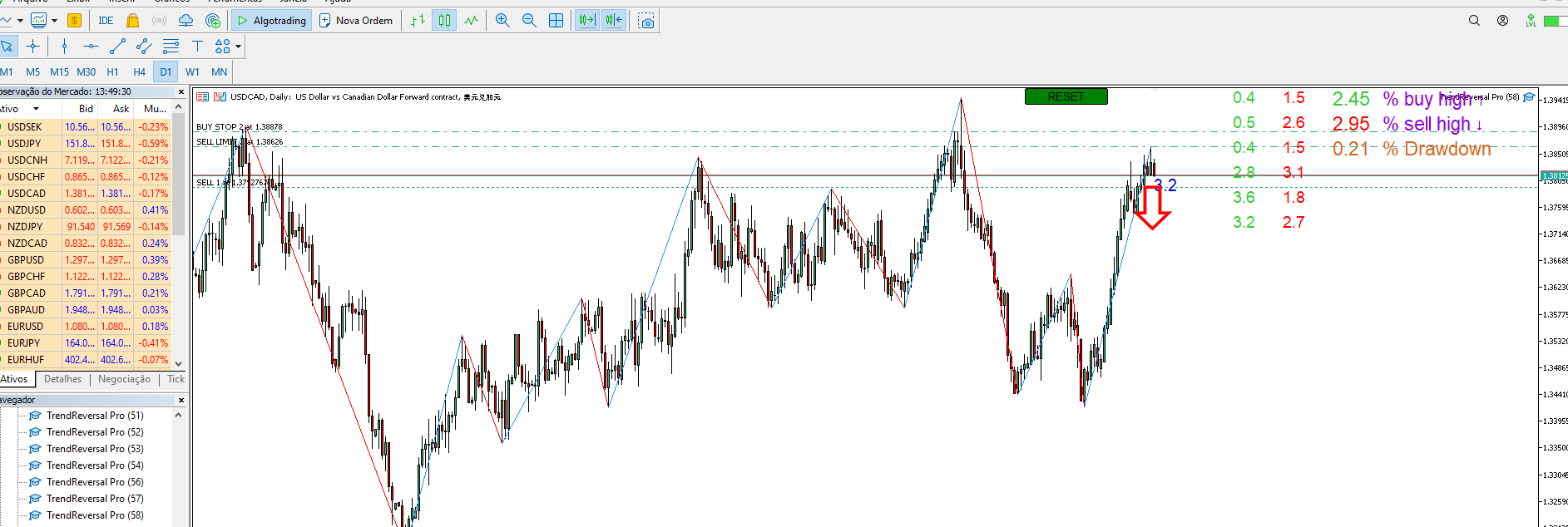The image size is (1568, 527).
Task: Click the green RESET button
Action: coord(1066,96)
